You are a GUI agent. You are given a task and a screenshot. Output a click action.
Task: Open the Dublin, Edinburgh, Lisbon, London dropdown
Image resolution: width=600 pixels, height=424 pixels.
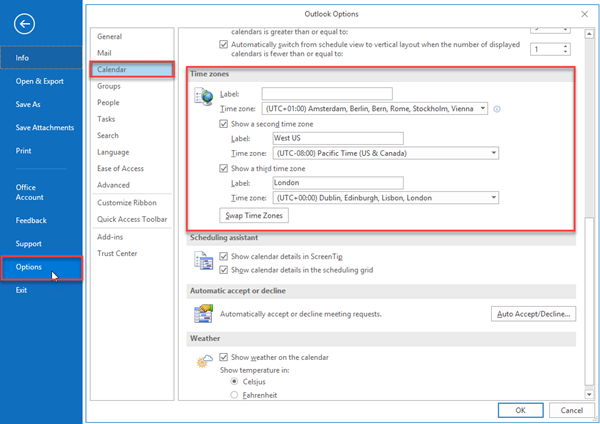pyautogui.click(x=386, y=198)
